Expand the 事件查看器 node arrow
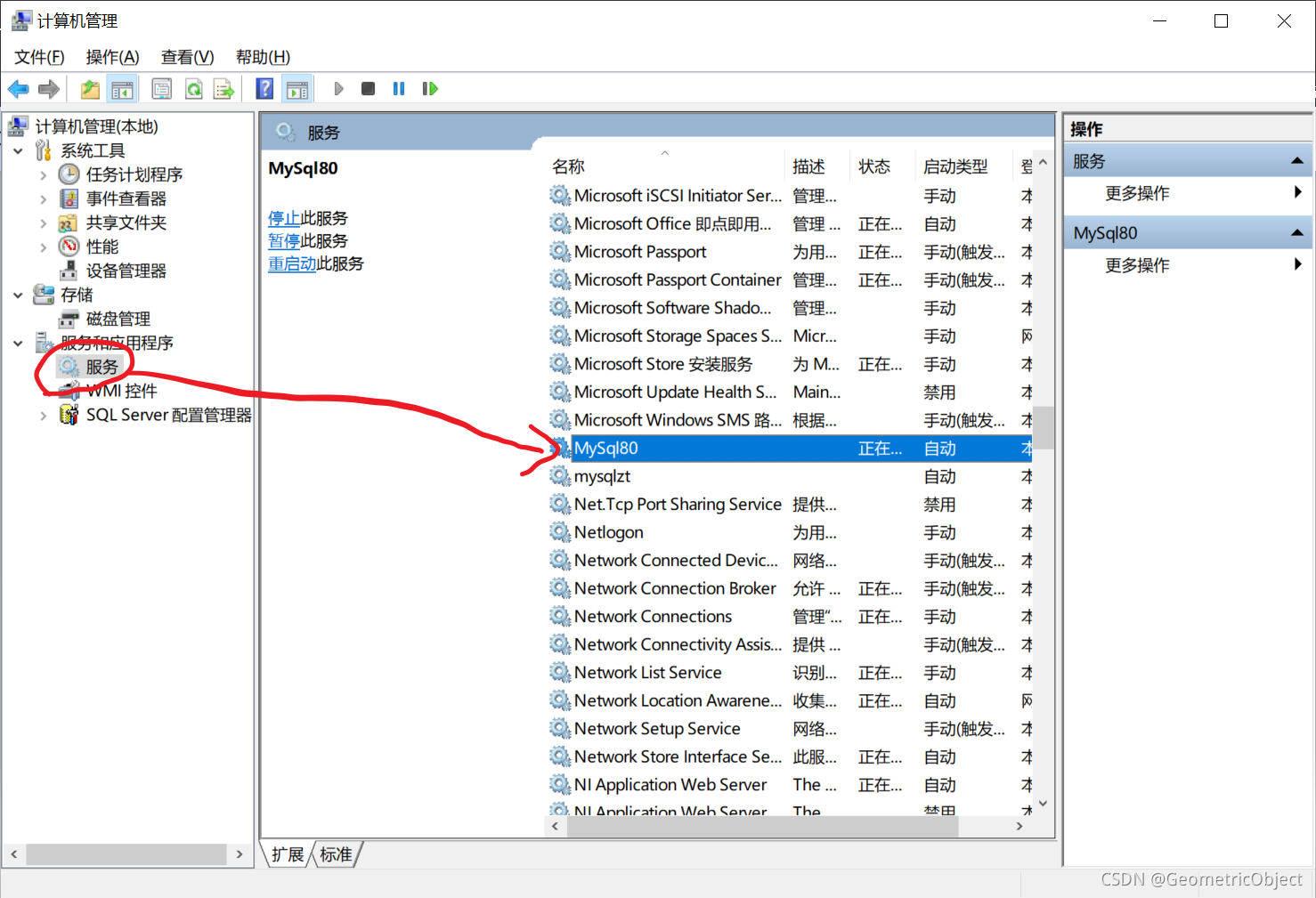 click(x=43, y=198)
